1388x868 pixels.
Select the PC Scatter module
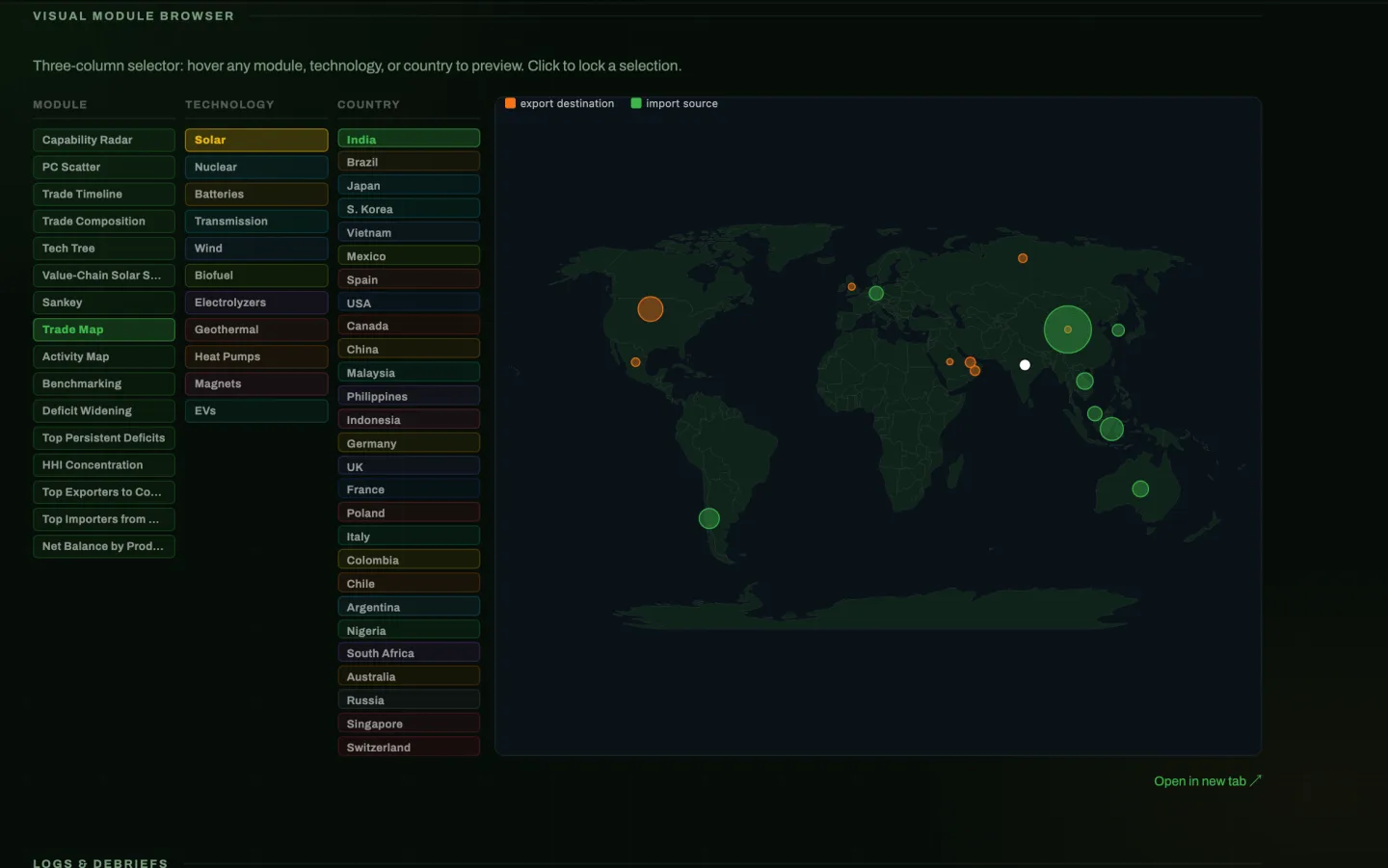(x=104, y=167)
